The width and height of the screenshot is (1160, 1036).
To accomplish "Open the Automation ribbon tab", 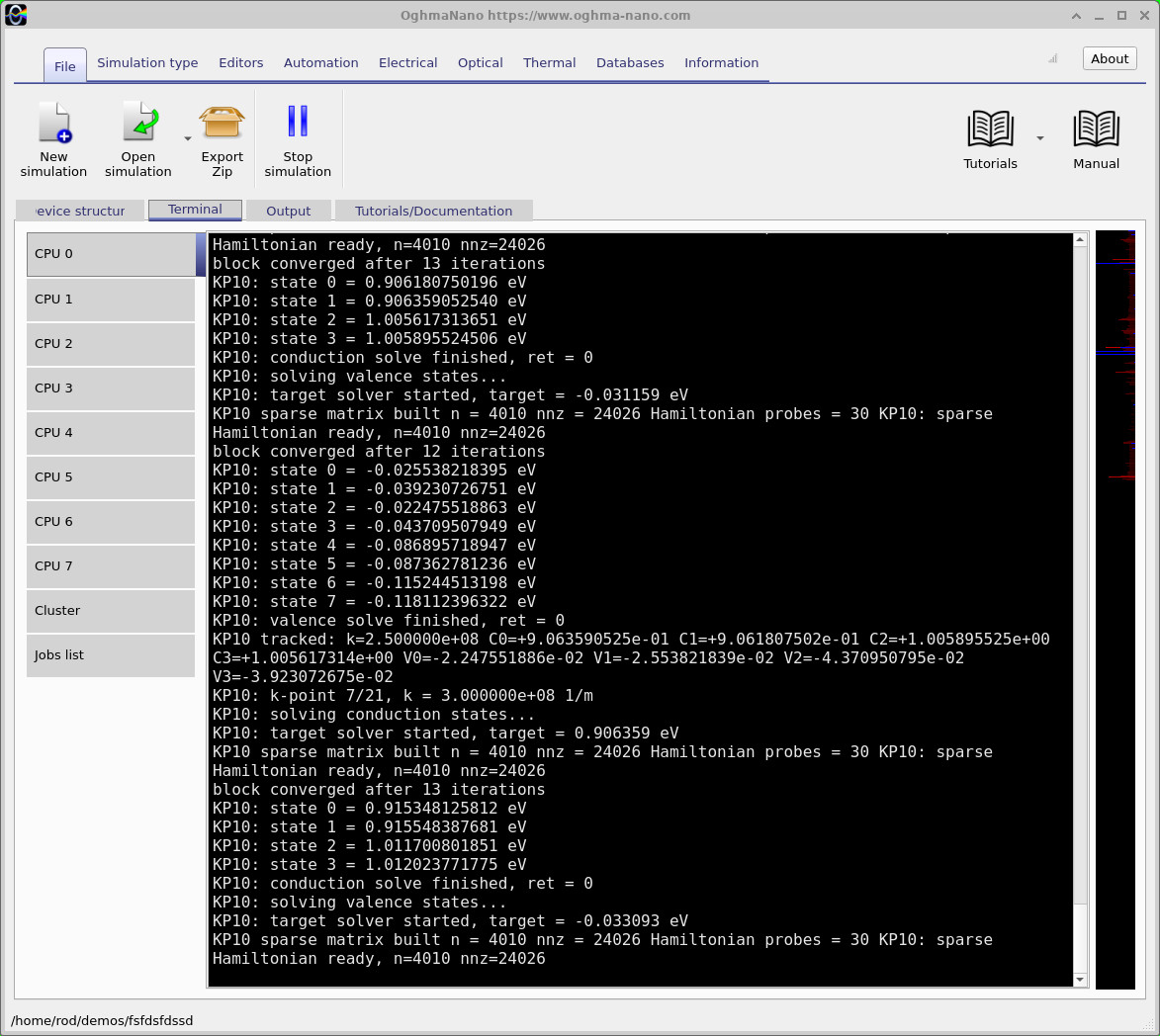I will pyautogui.click(x=321, y=63).
